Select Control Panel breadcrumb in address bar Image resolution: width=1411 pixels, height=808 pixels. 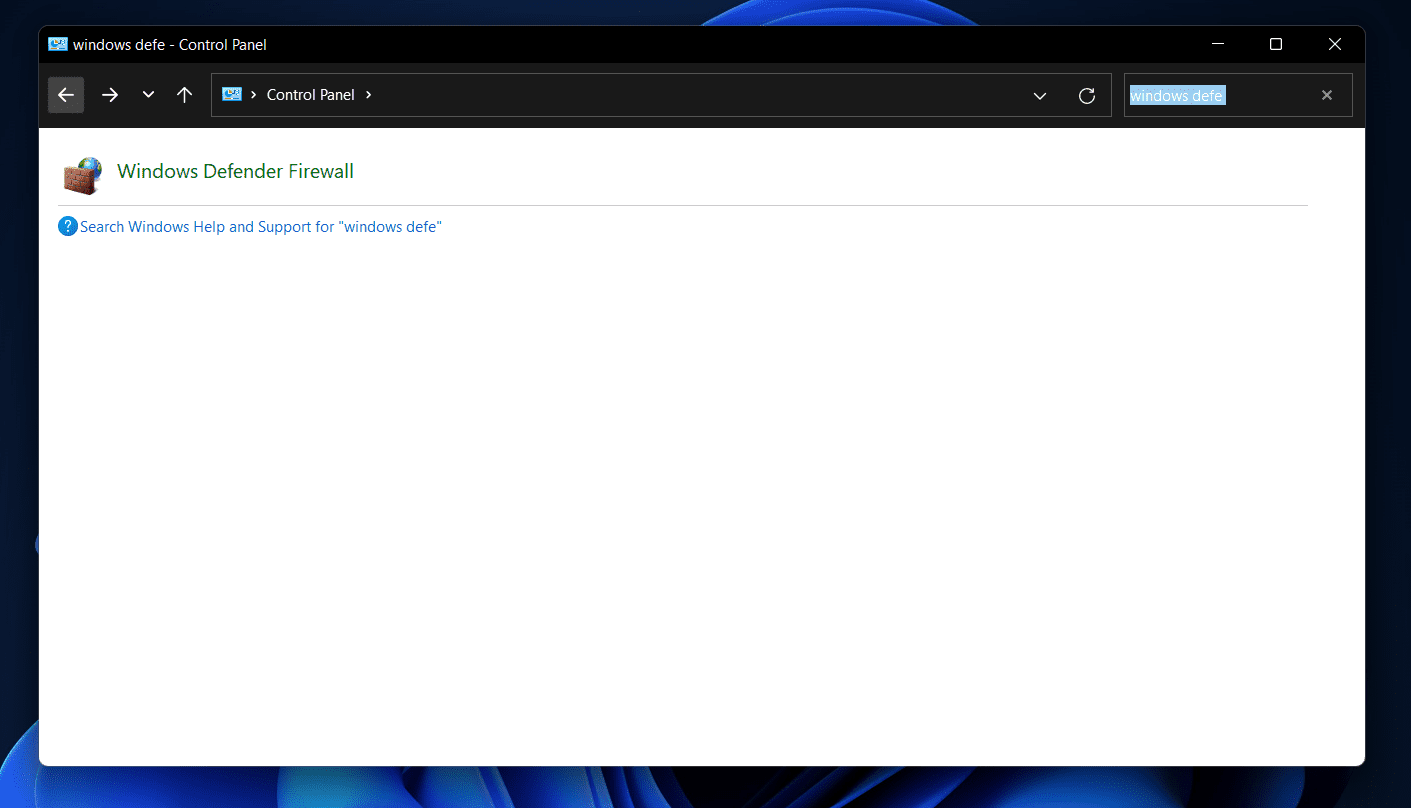click(311, 95)
